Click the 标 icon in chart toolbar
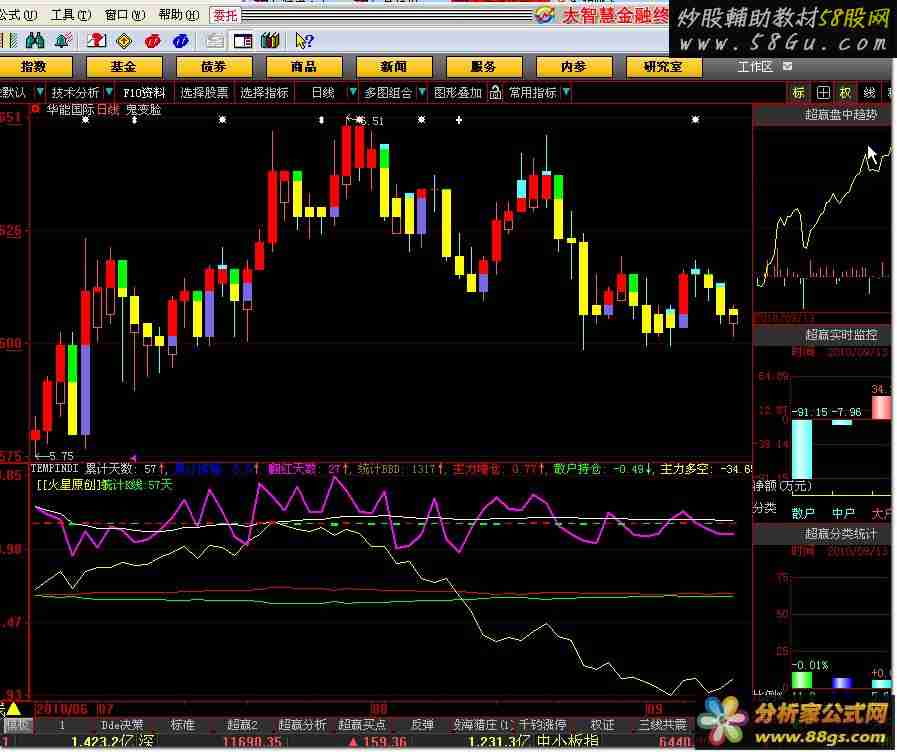 [x=799, y=93]
